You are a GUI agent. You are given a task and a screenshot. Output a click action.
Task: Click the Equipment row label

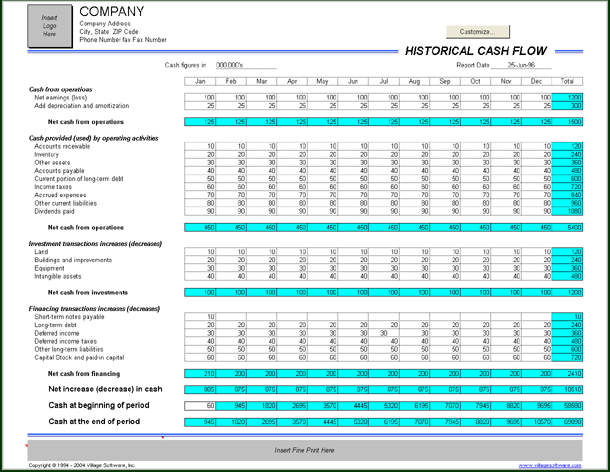tap(49, 268)
